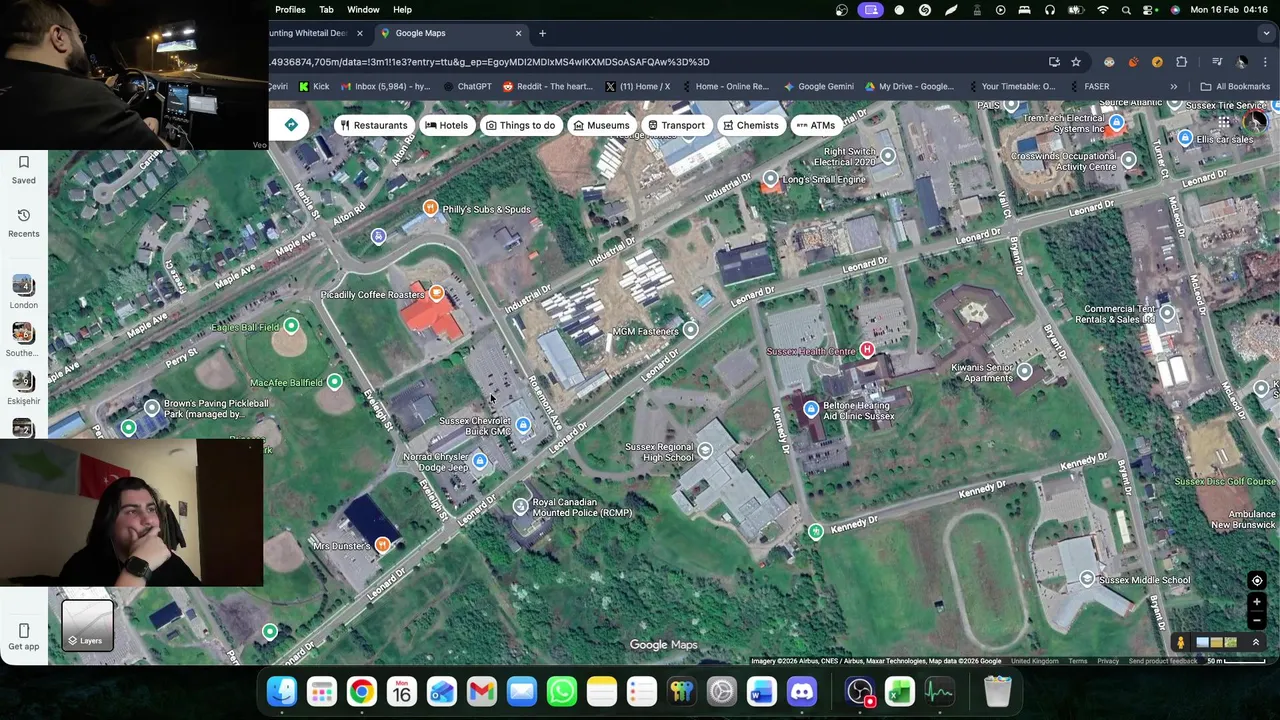1280x720 pixels.
Task: Open the Help menu
Action: pyautogui.click(x=402, y=9)
